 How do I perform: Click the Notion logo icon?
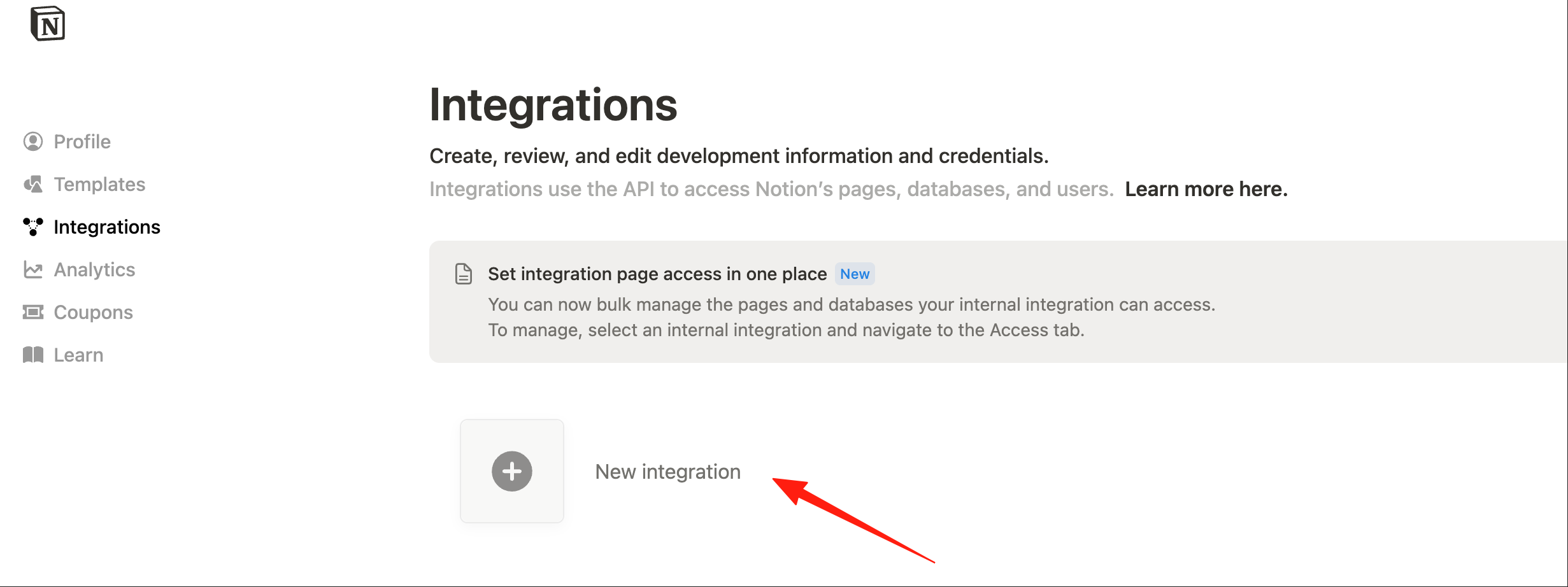(48, 24)
